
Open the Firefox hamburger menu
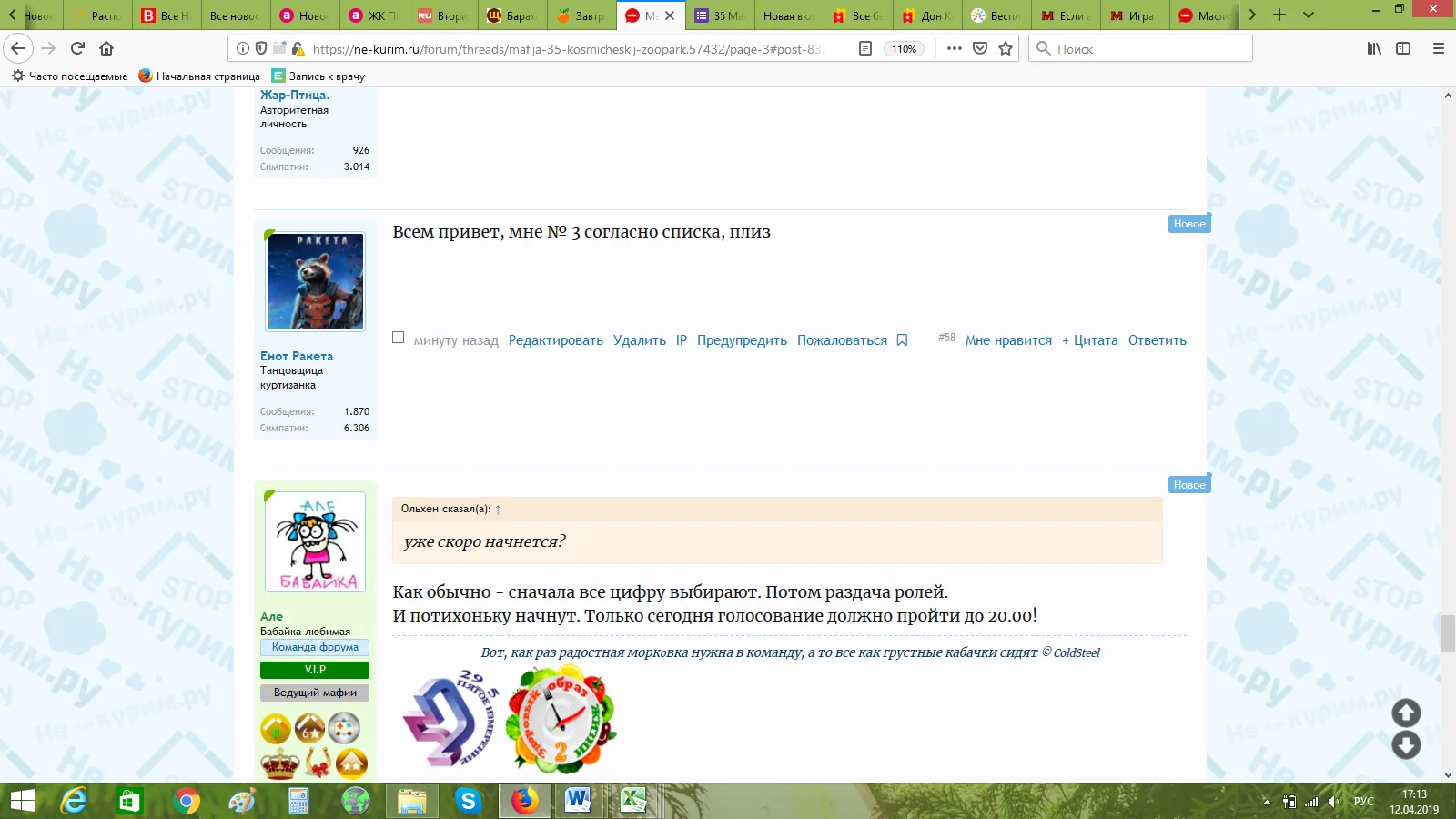1439,48
